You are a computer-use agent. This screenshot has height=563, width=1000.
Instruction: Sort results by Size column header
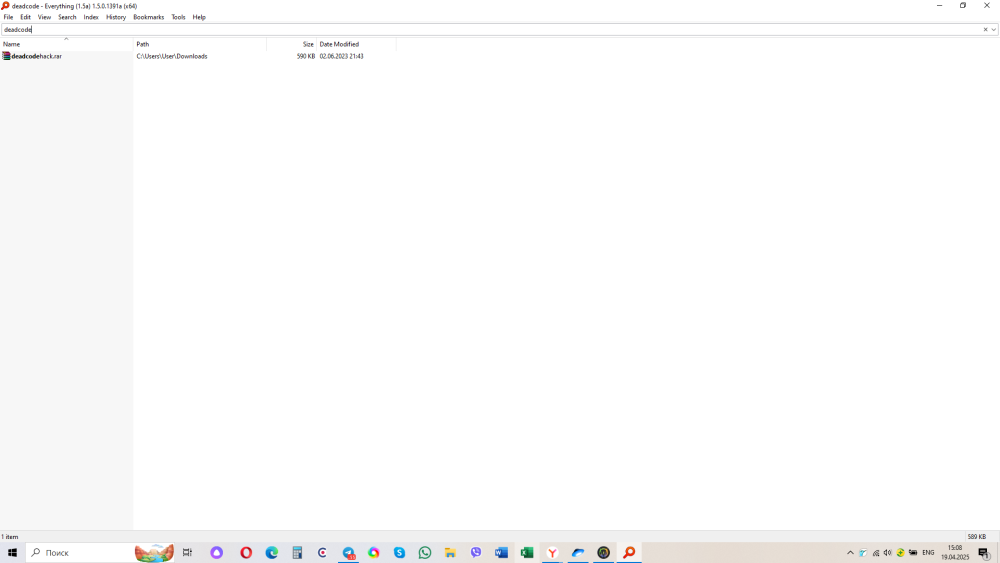(291, 44)
